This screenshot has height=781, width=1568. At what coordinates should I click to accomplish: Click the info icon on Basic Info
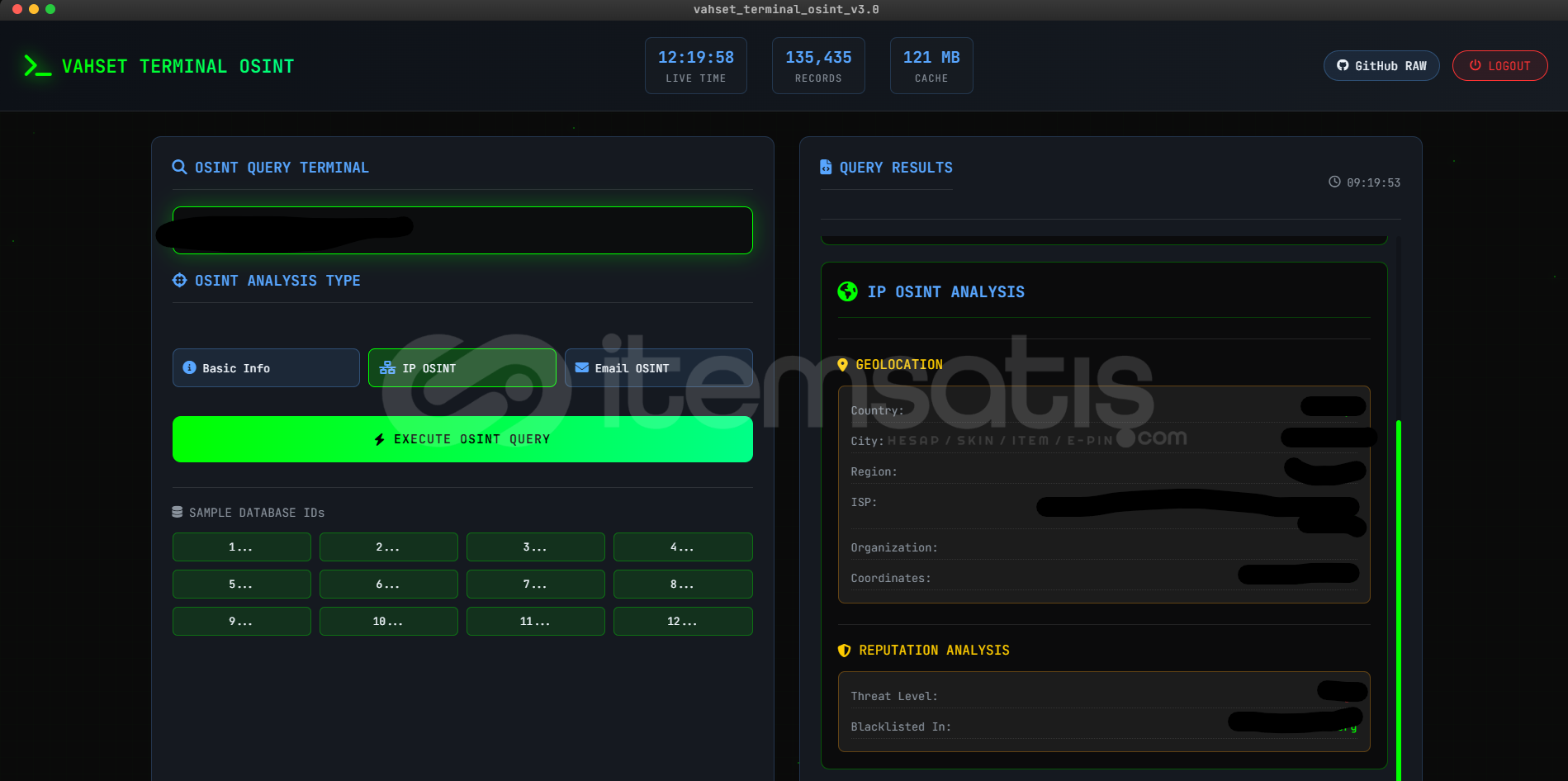tap(189, 367)
